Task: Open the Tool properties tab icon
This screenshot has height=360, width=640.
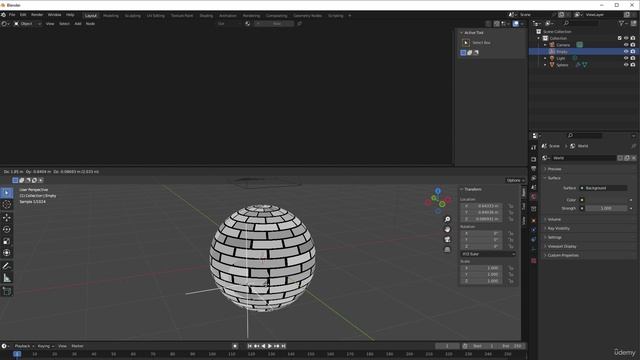Action: coord(533,148)
